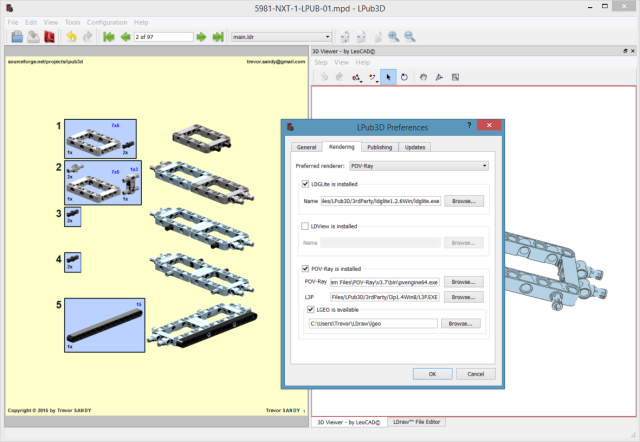This screenshot has width=640, height=442.
Task: Jump to last page icon
Action: 218,37
